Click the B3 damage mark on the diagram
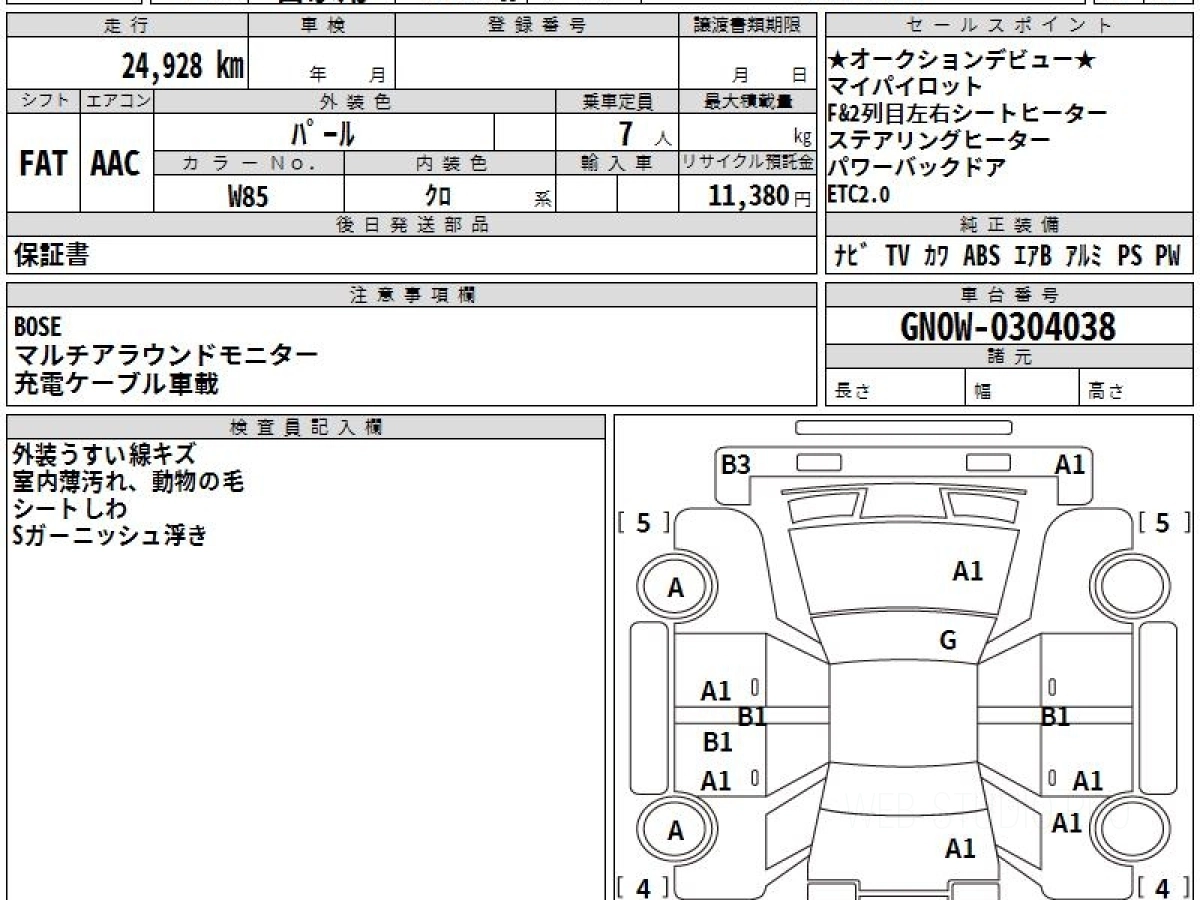 pyautogui.click(x=736, y=465)
